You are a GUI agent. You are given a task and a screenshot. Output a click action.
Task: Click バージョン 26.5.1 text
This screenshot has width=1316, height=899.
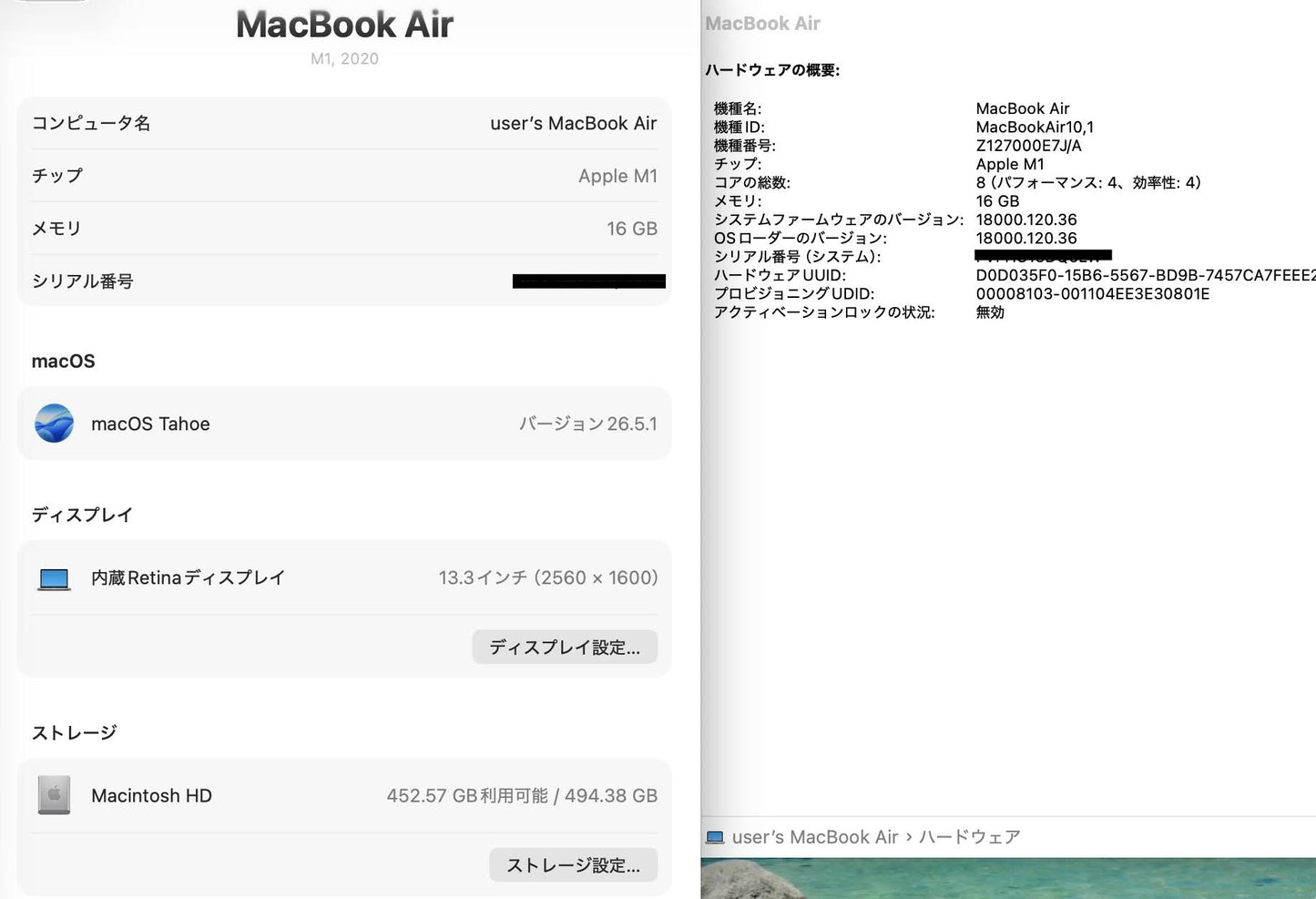click(x=588, y=424)
